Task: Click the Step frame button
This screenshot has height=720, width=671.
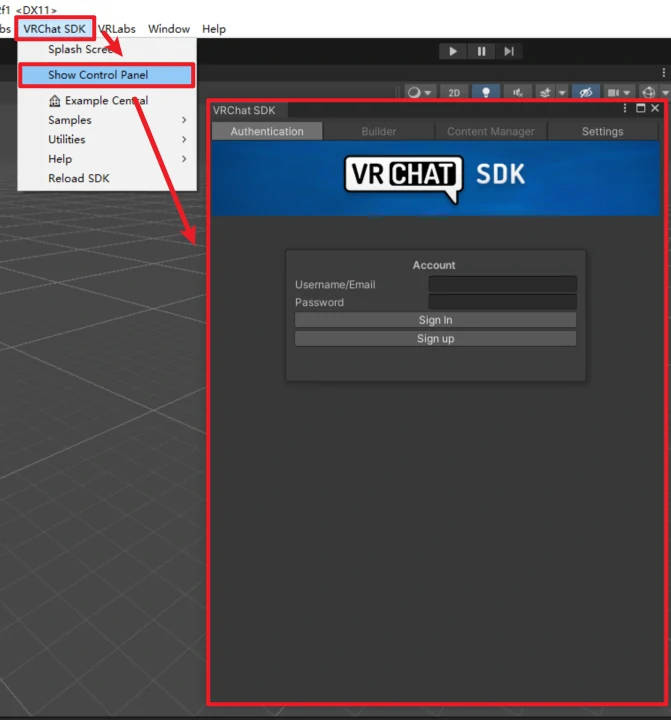Action: pyautogui.click(x=509, y=51)
